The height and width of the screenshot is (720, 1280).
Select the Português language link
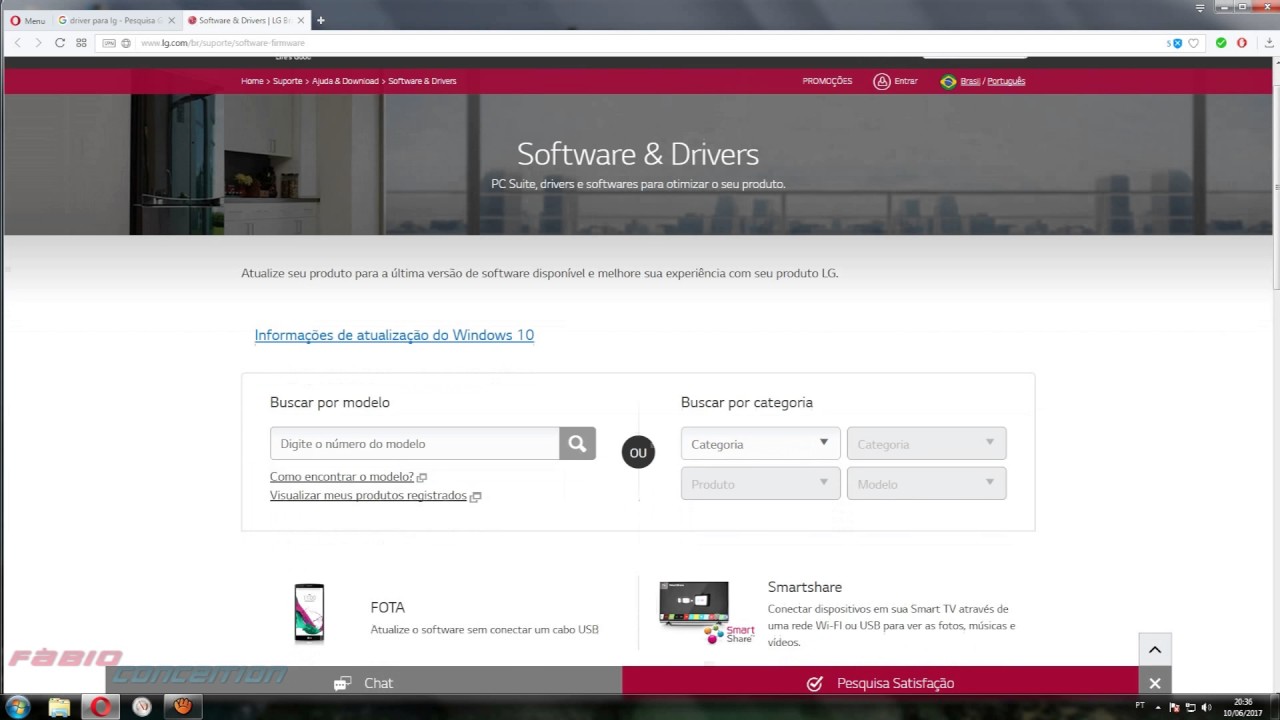click(x=1006, y=81)
